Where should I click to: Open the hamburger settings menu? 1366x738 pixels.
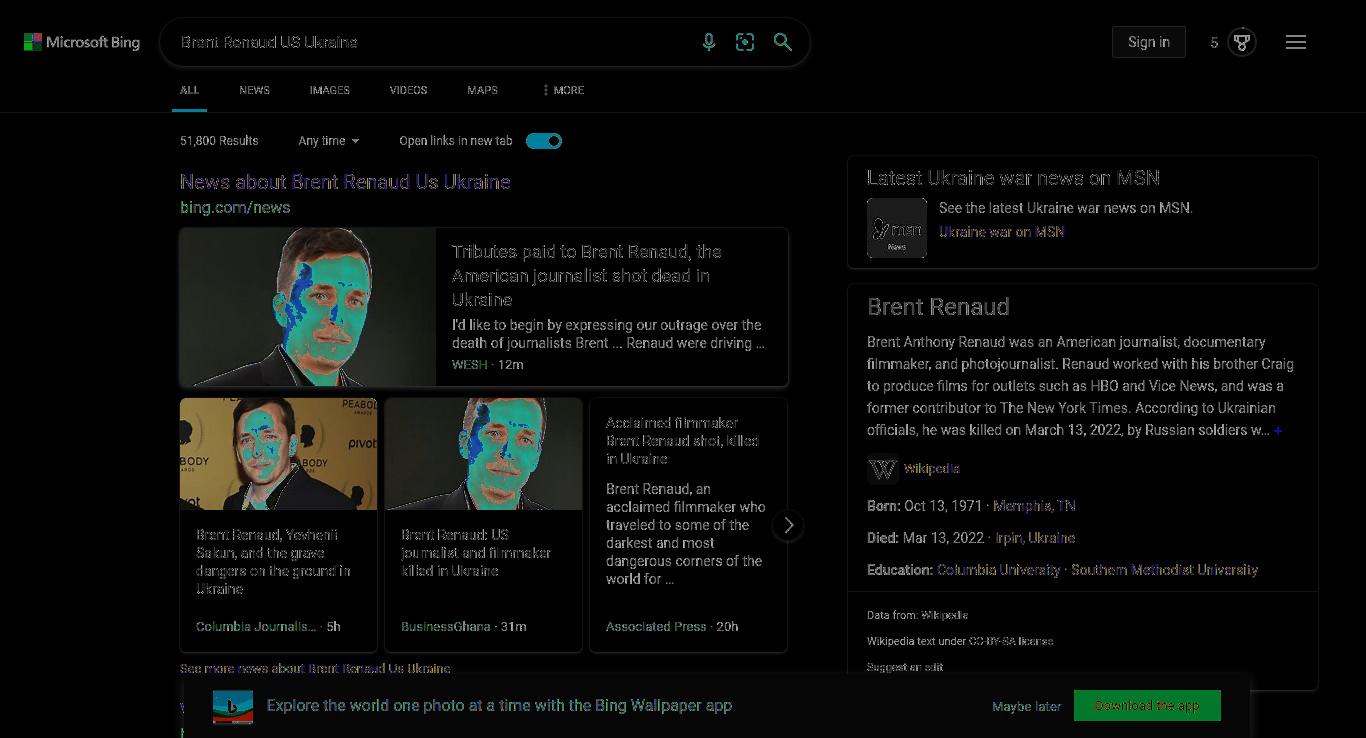pos(1296,42)
